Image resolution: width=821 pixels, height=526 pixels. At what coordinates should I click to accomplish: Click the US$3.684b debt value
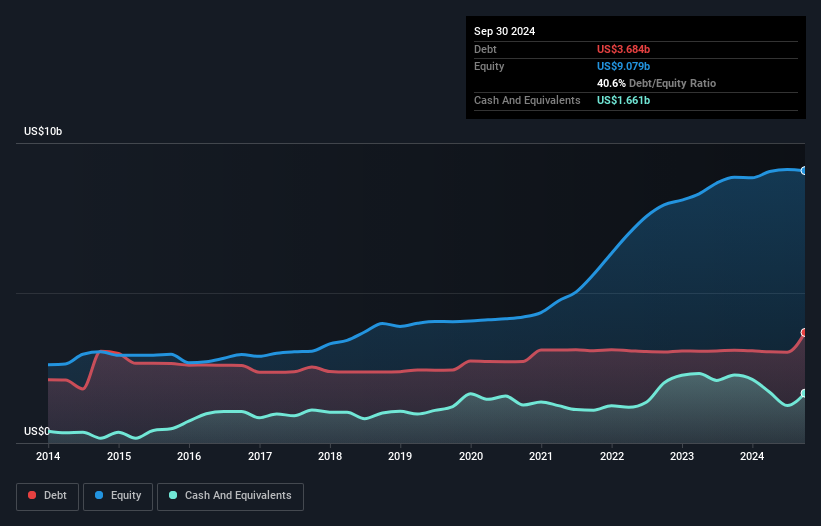(623, 49)
